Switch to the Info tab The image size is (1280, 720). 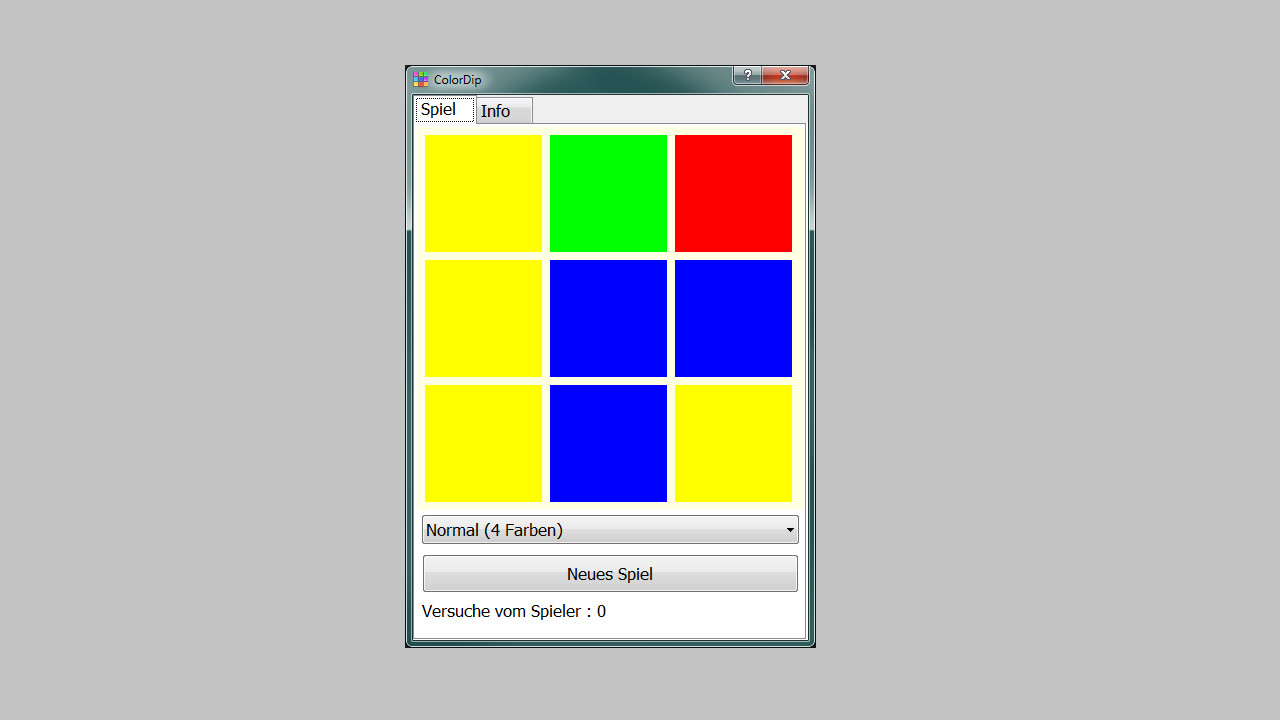coord(504,111)
